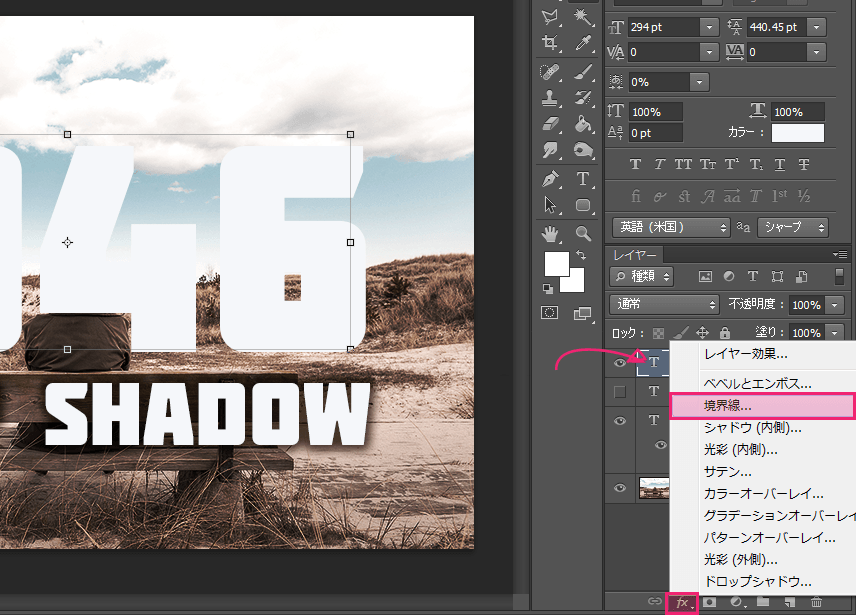Select the Eraser tool

(x=551, y=124)
